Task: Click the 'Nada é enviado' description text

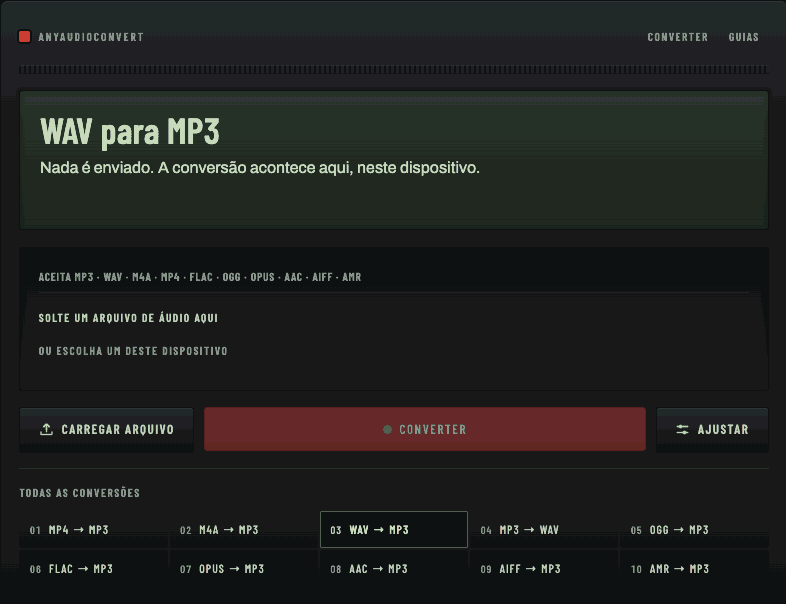Action: click(260, 168)
